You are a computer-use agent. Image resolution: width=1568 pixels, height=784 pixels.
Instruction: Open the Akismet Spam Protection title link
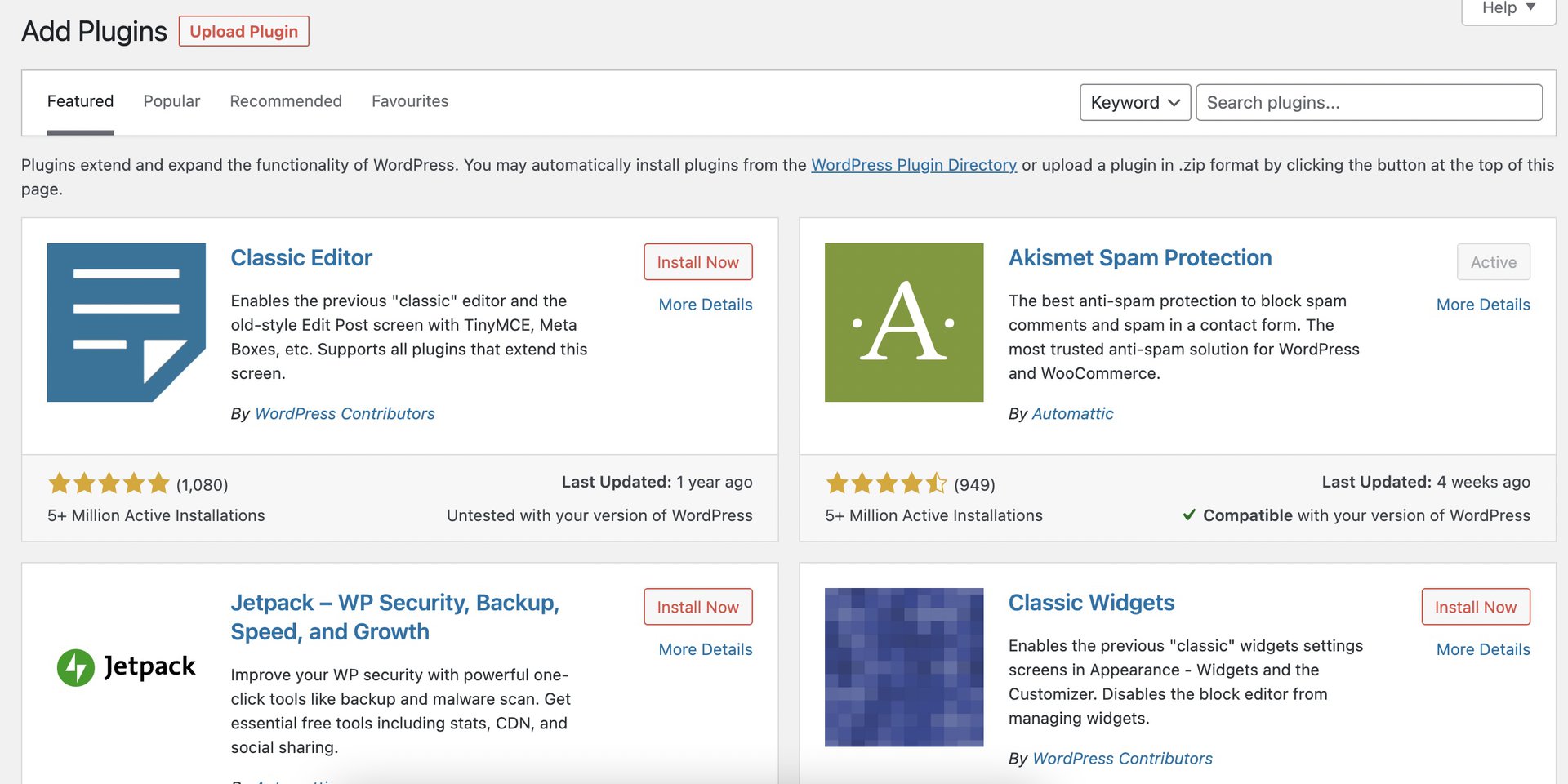click(x=1140, y=258)
